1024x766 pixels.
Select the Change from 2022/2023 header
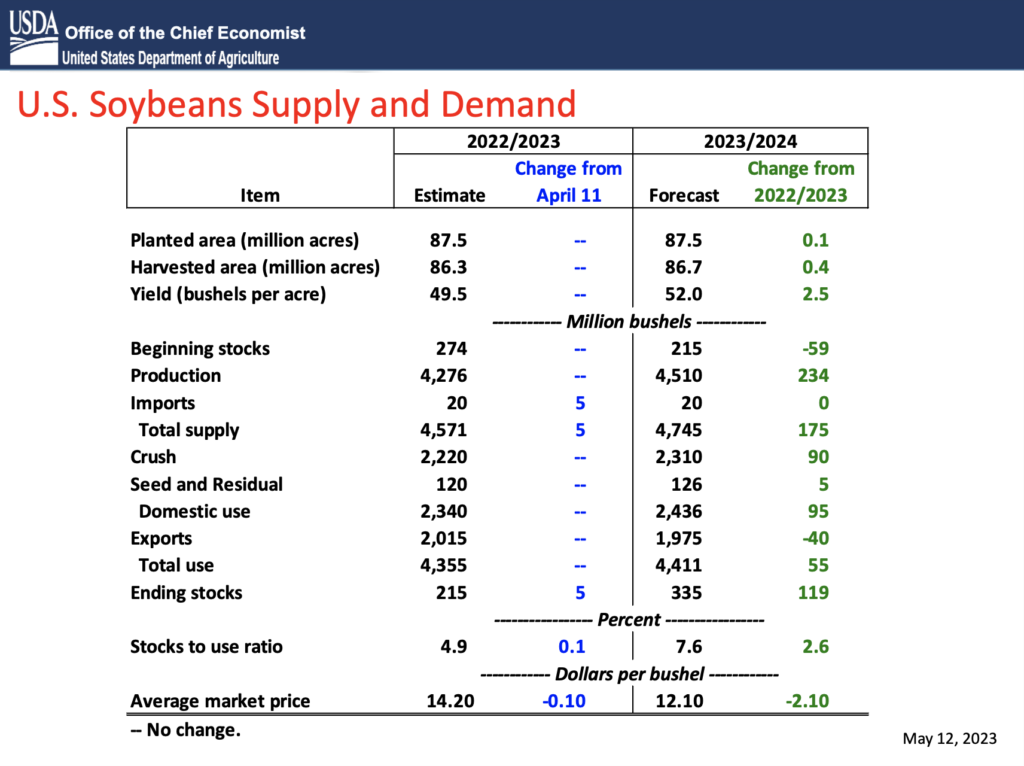801,181
